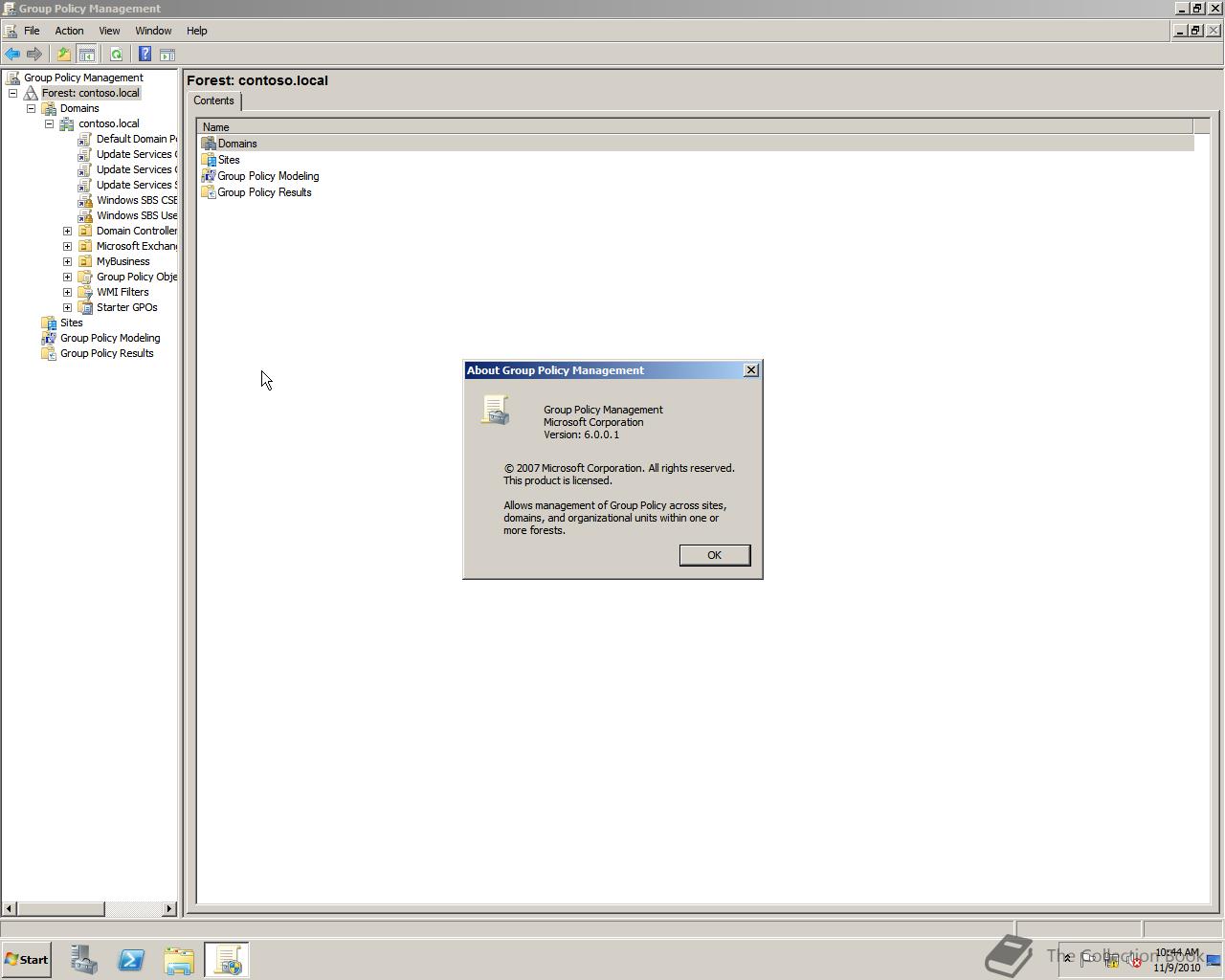Close the About Group Policy Management dialog
Viewport: 1225px width, 980px height.
(x=751, y=370)
